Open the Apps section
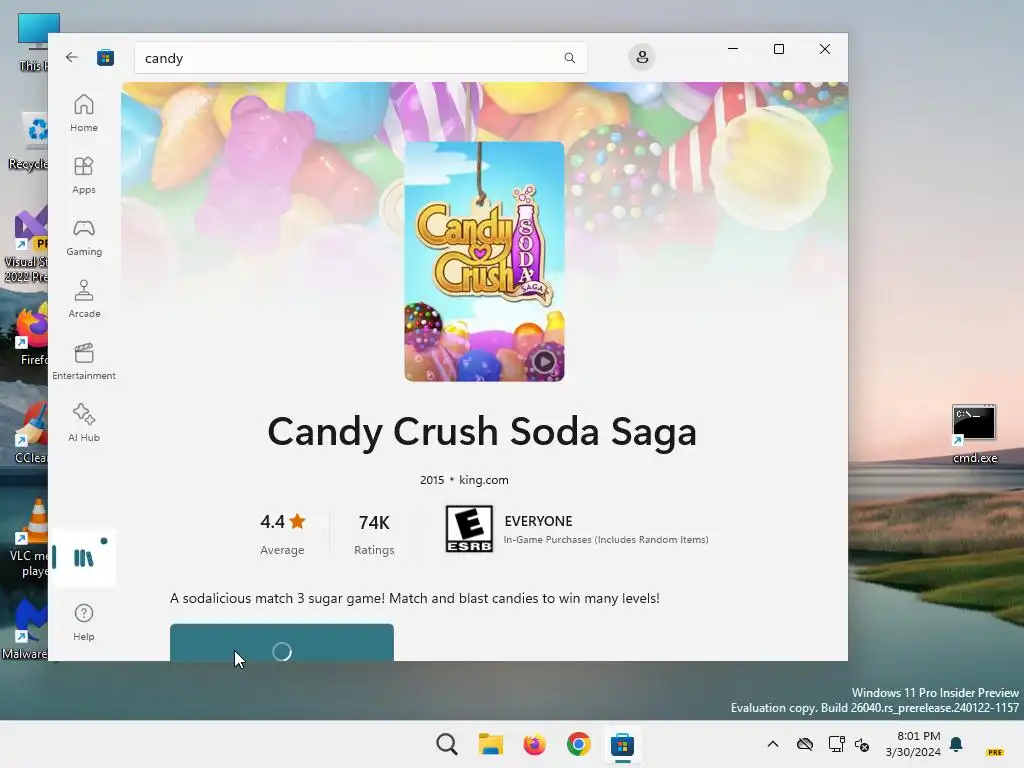This screenshot has height=768, width=1024. [x=84, y=175]
